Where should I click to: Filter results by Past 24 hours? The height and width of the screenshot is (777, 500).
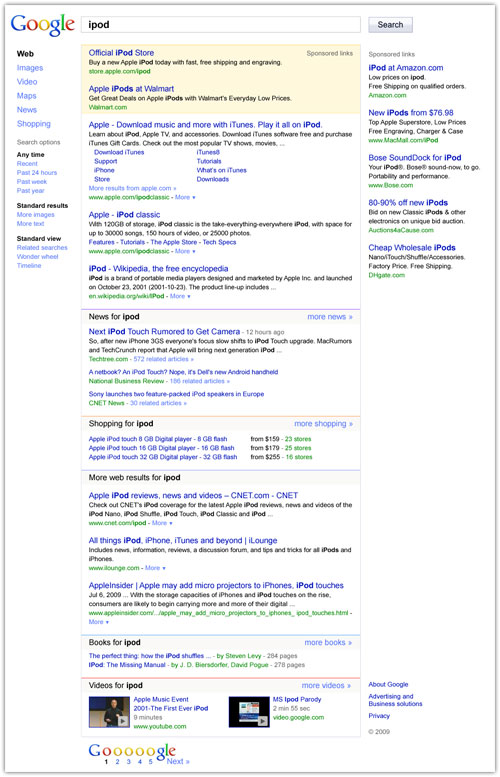[x=37, y=172]
